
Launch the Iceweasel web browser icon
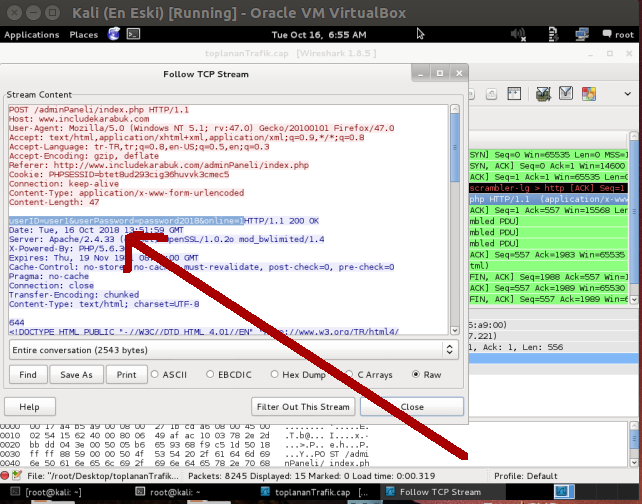[114, 34]
